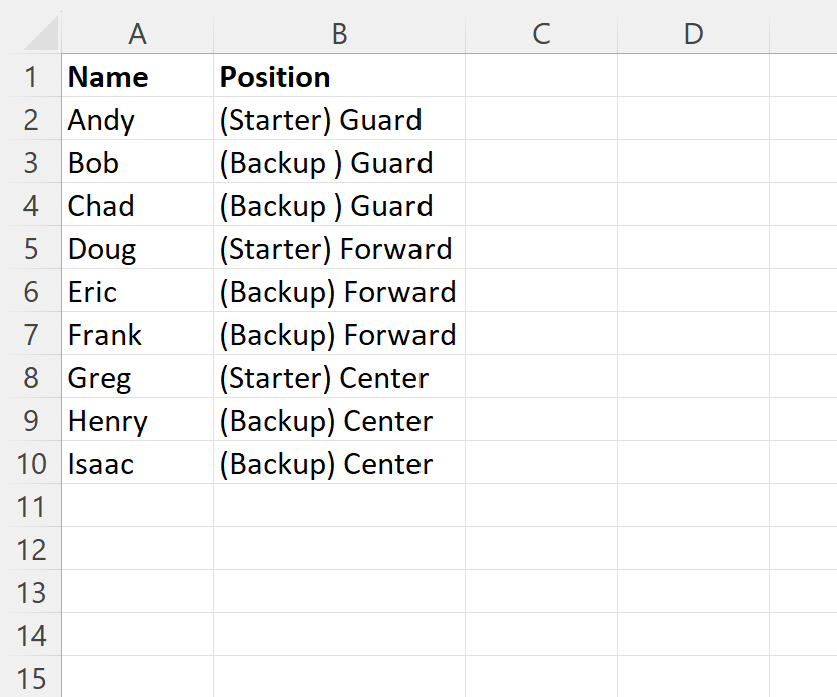Select the cell containing Doug
Image resolution: width=837 pixels, height=697 pixels.
point(138,249)
